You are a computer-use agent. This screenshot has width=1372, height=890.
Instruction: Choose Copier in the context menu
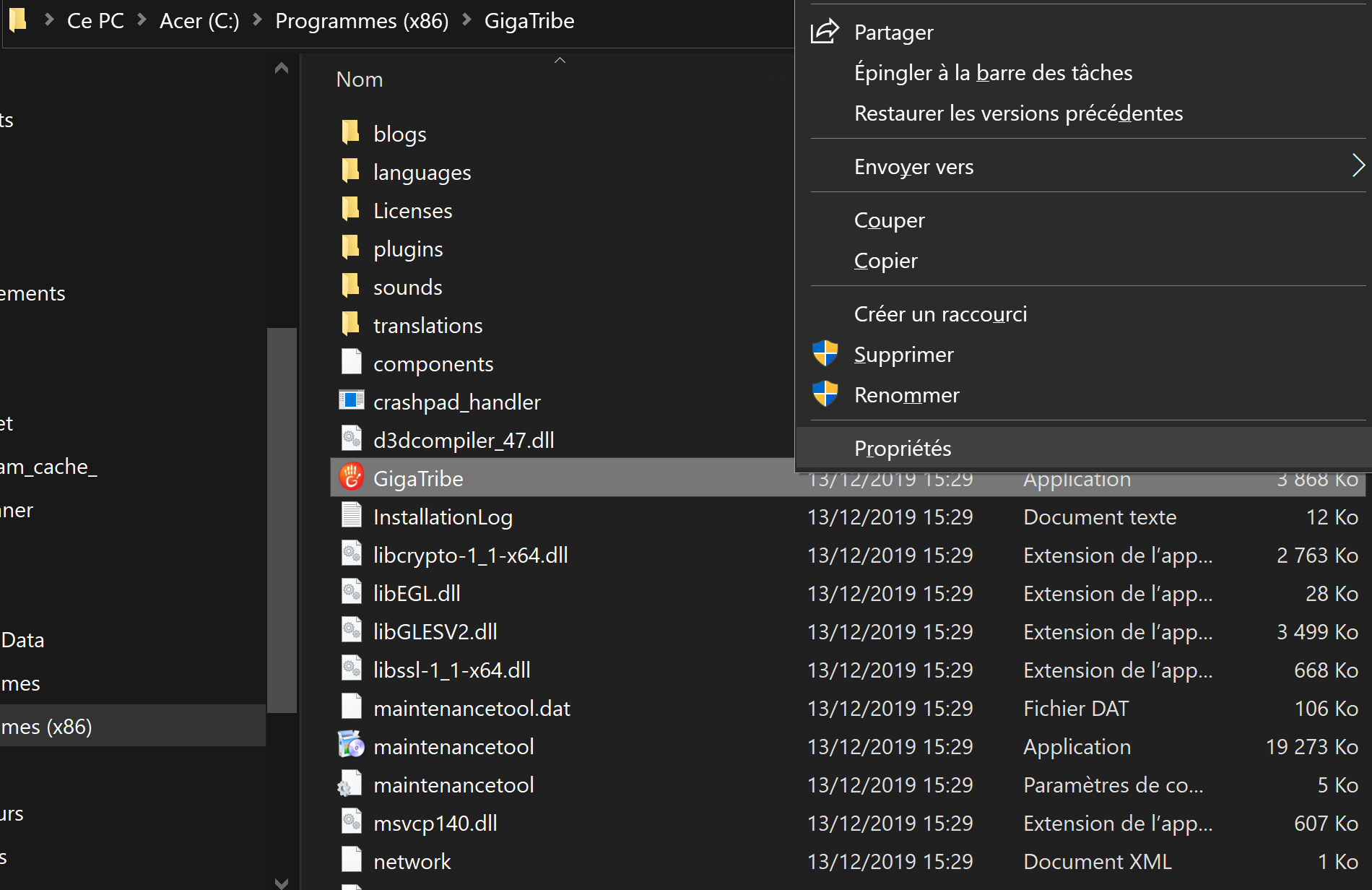(x=885, y=260)
